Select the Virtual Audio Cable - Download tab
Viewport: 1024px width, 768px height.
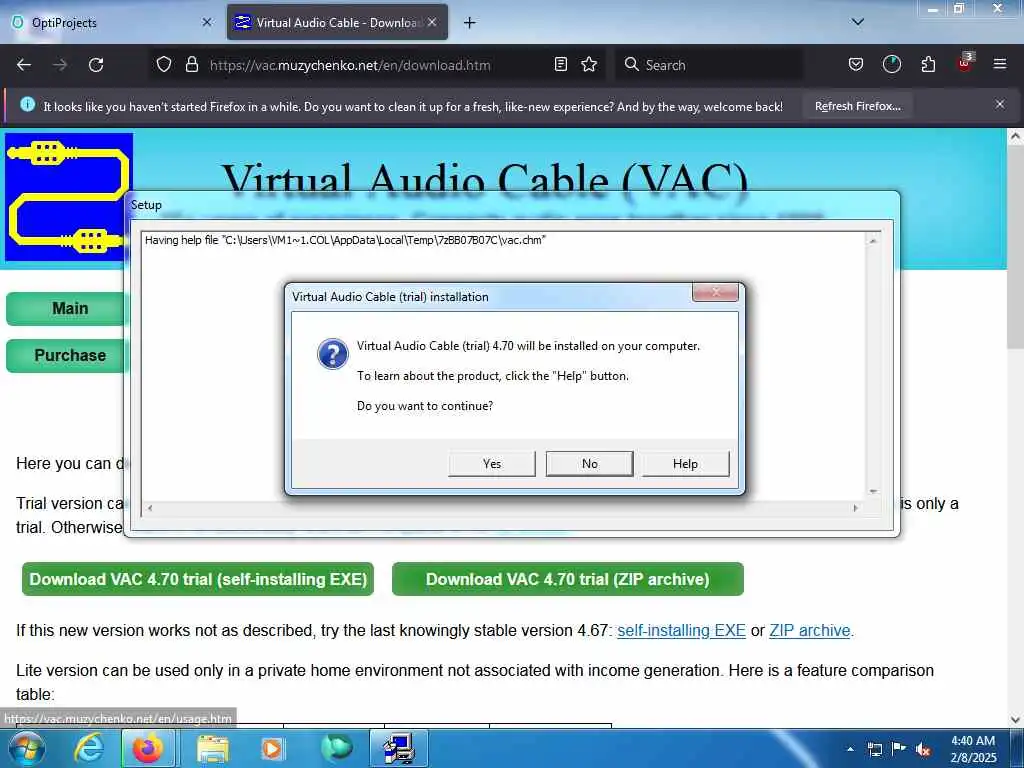(x=338, y=23)
